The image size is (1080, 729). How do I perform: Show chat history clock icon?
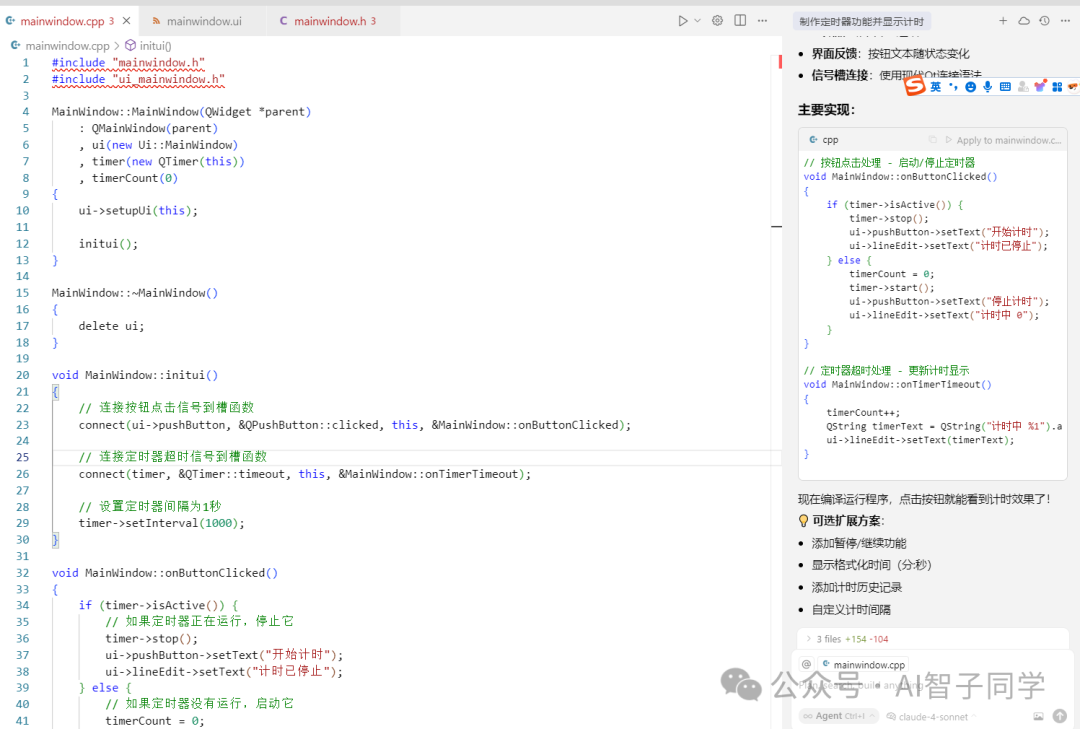[1044, 21]
